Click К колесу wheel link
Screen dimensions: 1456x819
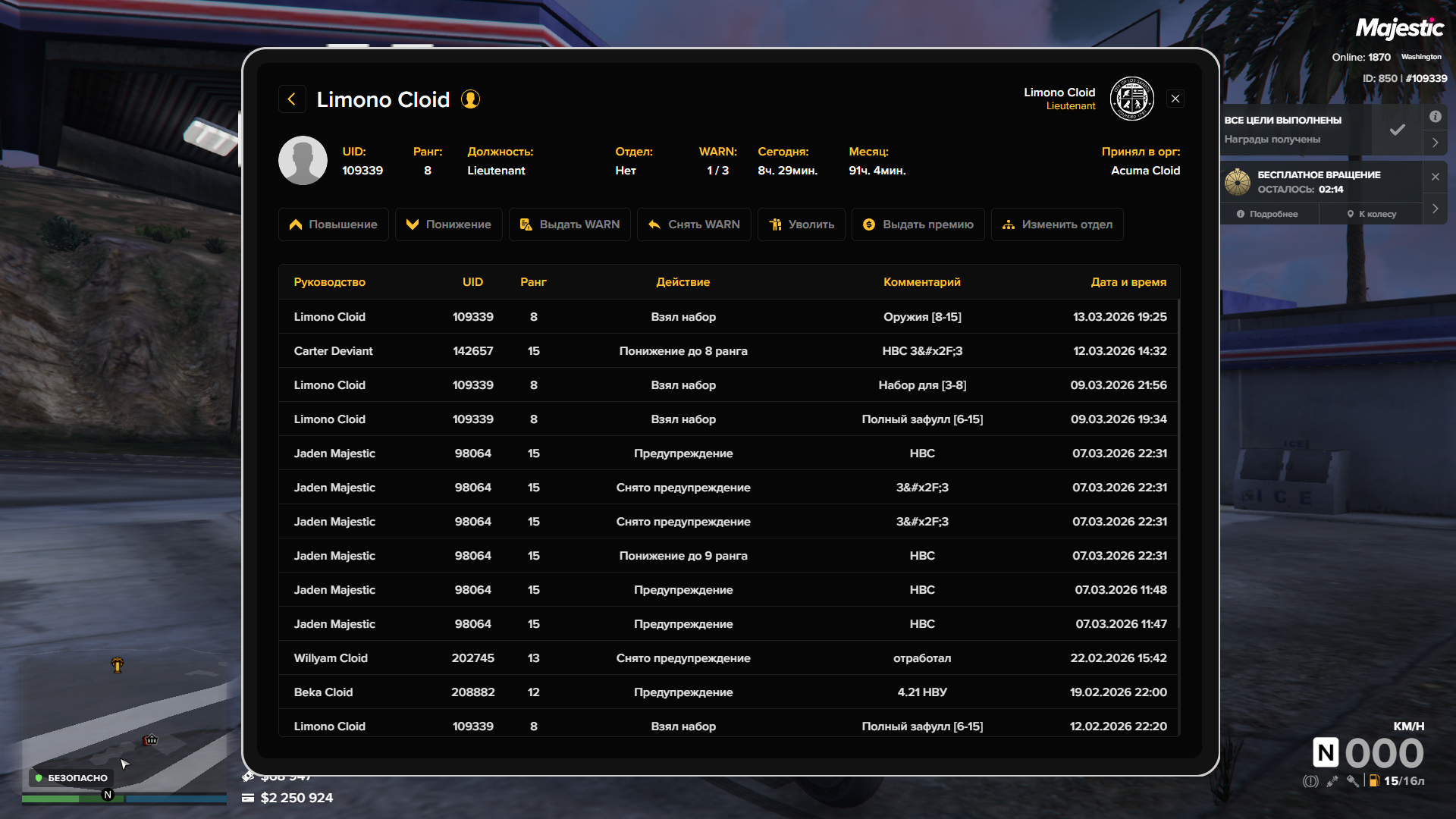click(1372, 214)
